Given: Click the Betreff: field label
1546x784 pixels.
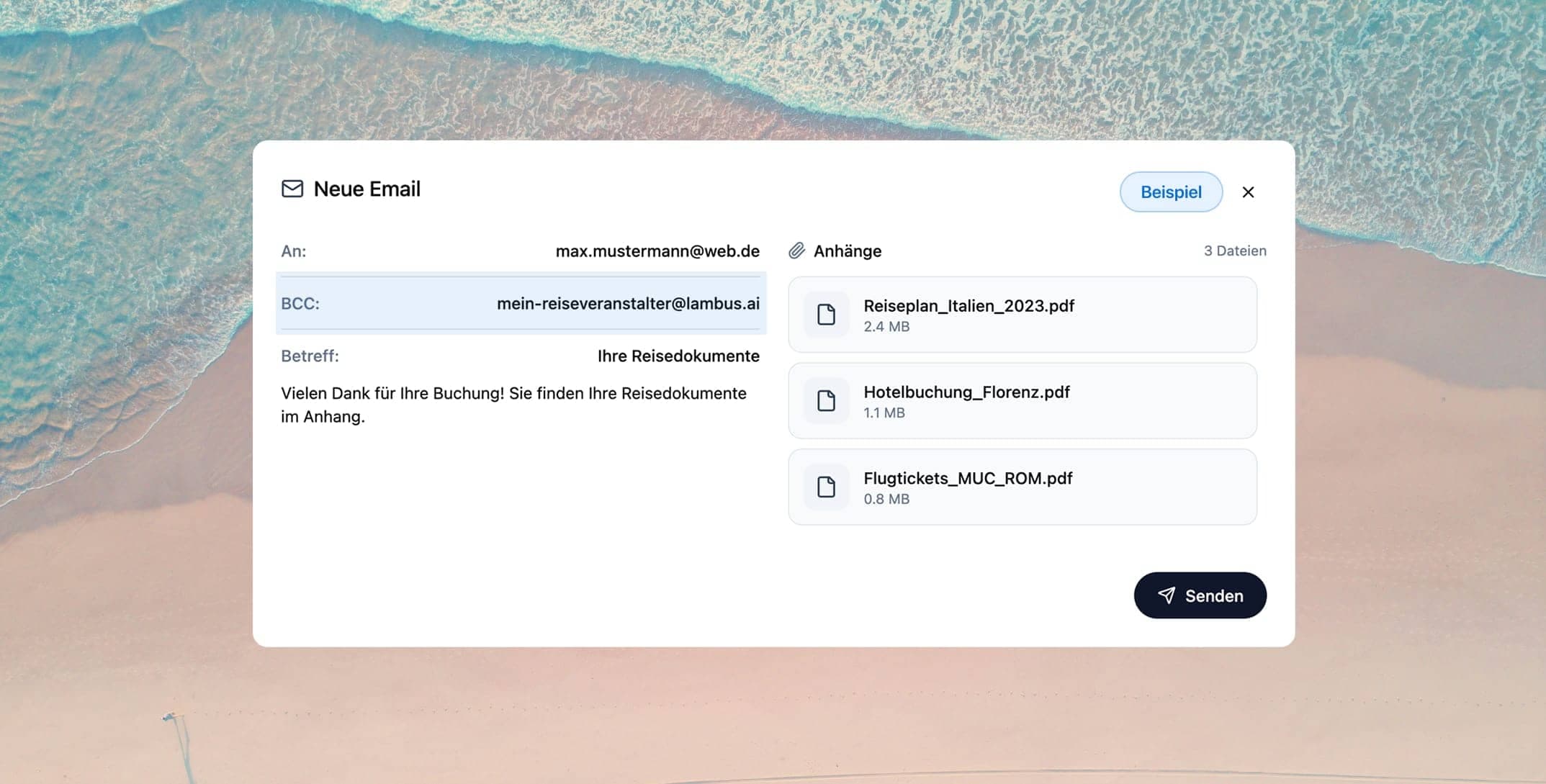Looking at the screenshot, I should pos(310,356).
